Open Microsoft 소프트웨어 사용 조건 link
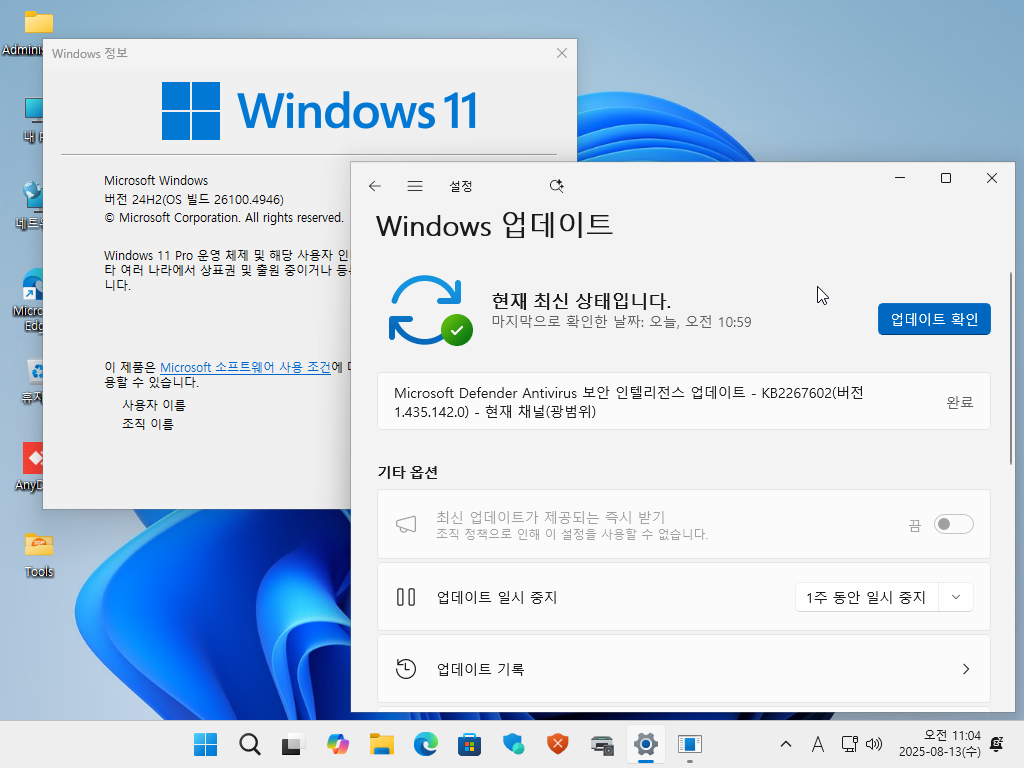This screenshot has width=1024, height=768. point(246,367)
